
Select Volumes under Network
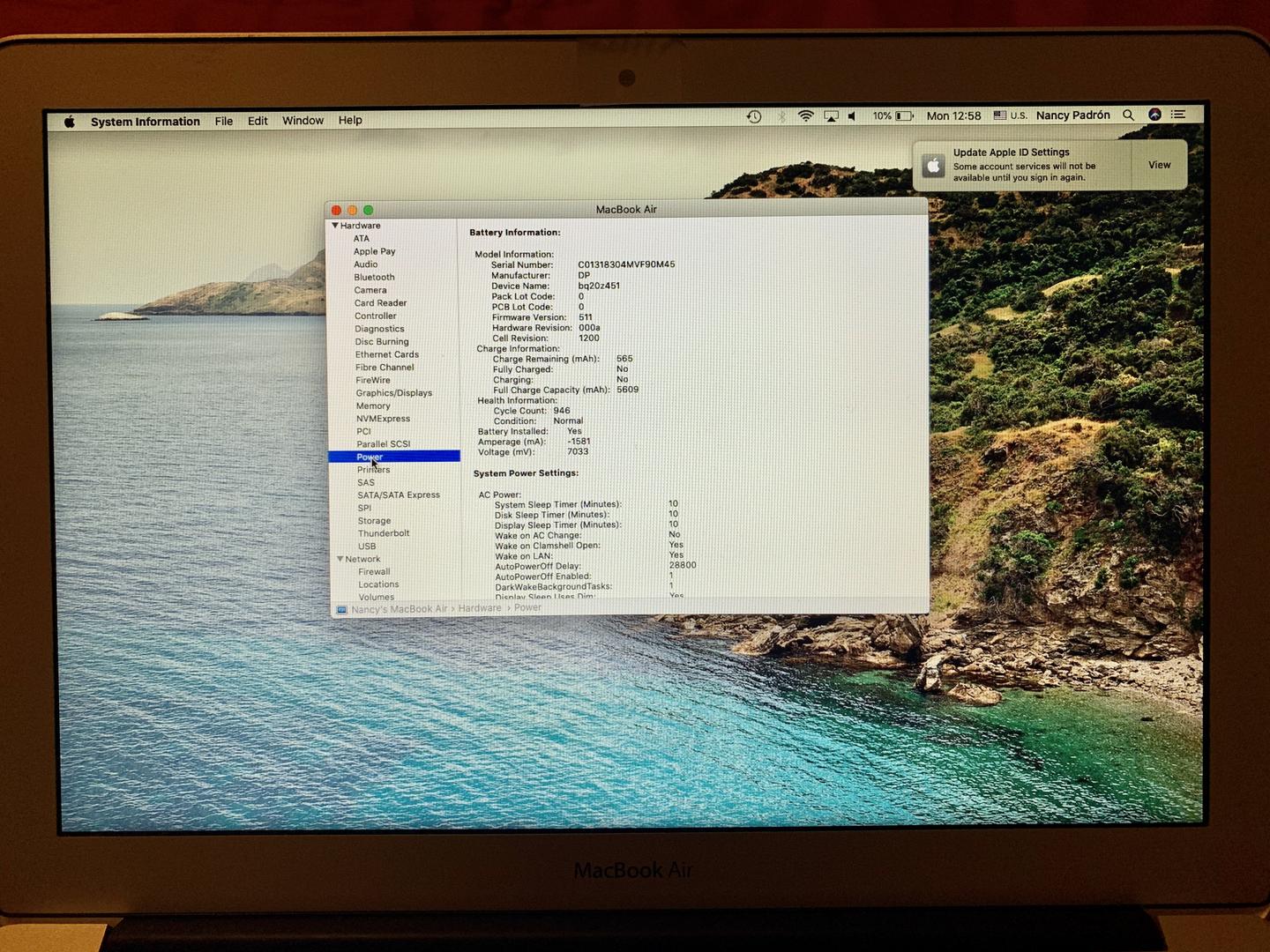377,597
